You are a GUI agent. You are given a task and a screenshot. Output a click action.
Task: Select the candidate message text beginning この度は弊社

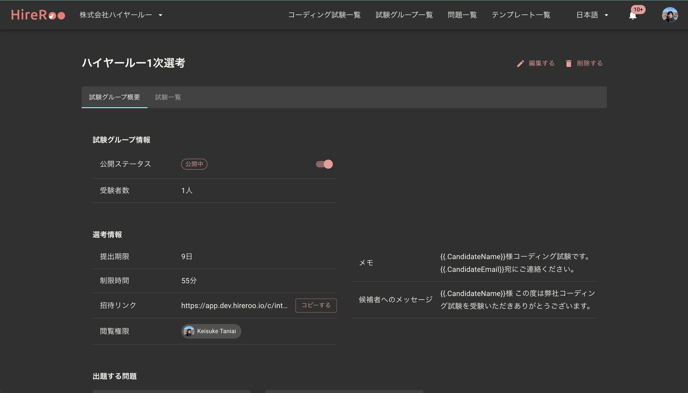point(518,300)
